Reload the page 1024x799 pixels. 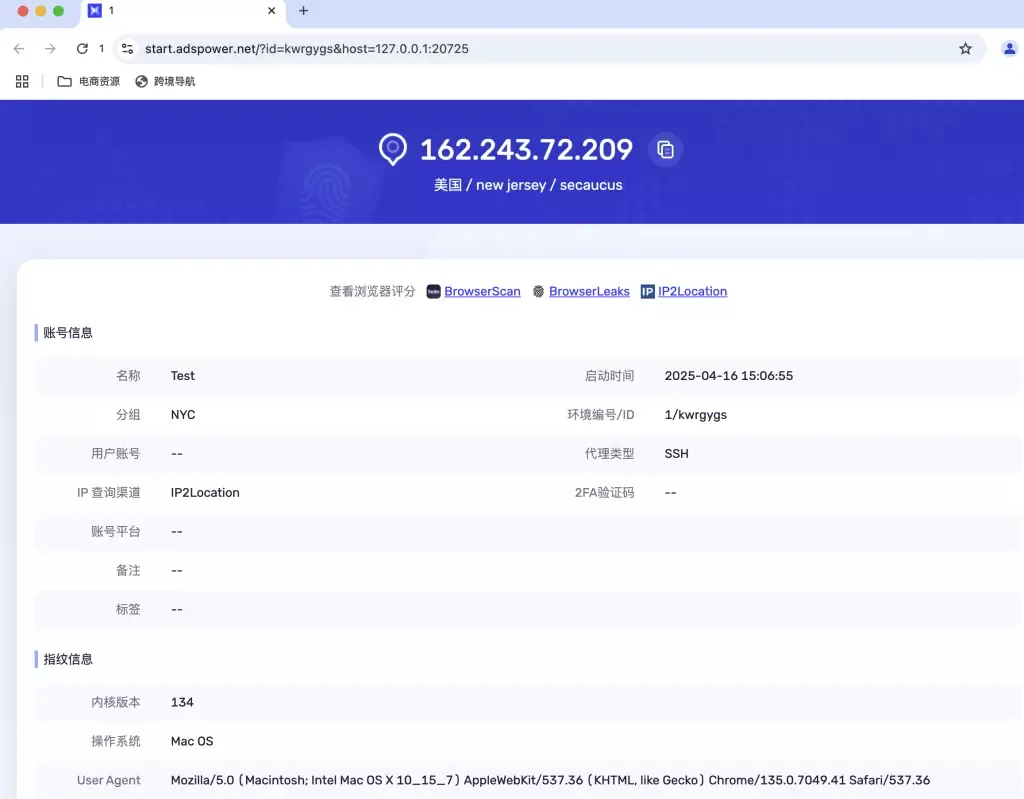point(82,48)
